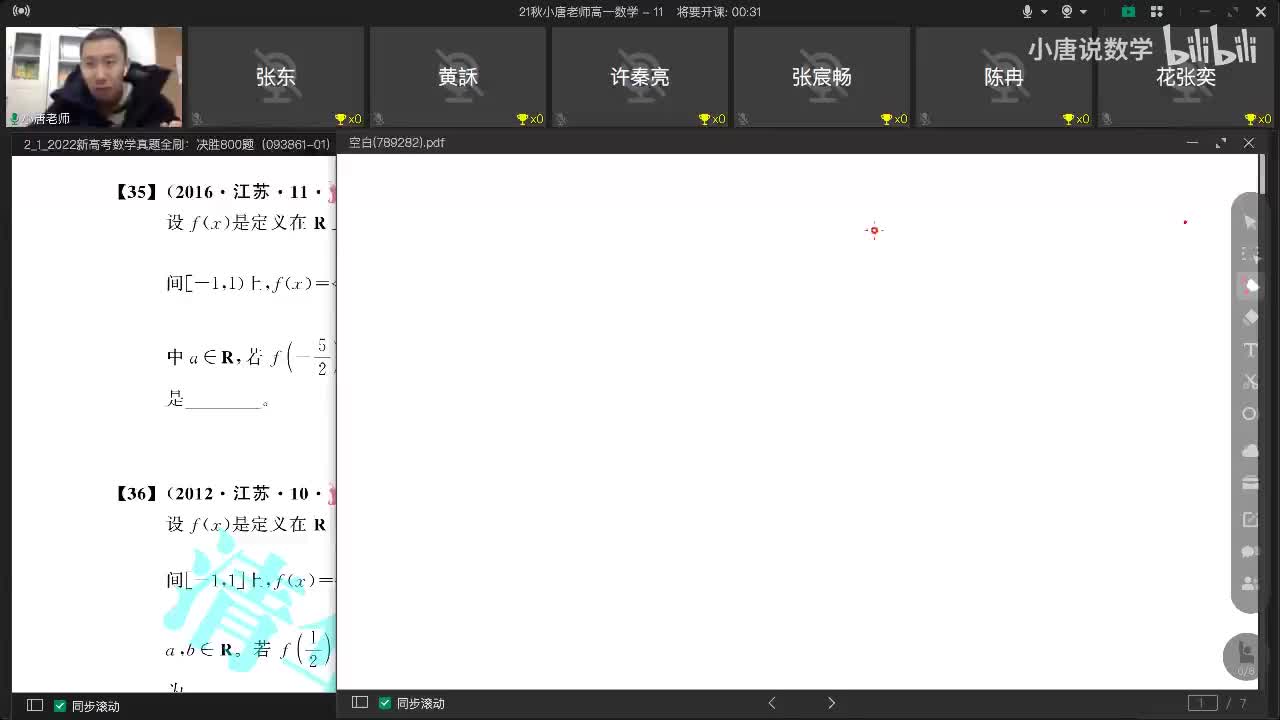Select the circle shape tool
Image resolution: width=1280 pixels, height=720 pixels.
click(x=1249, y=414)
